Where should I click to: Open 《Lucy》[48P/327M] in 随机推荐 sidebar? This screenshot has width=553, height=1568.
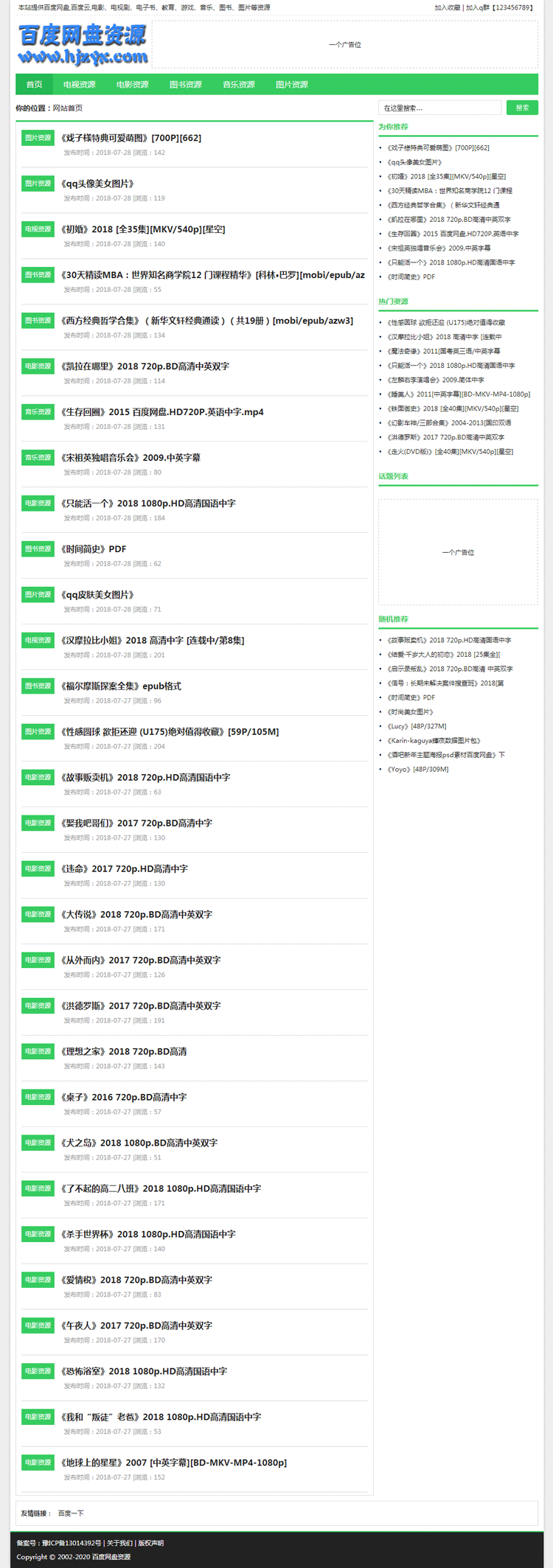[417, 727]
